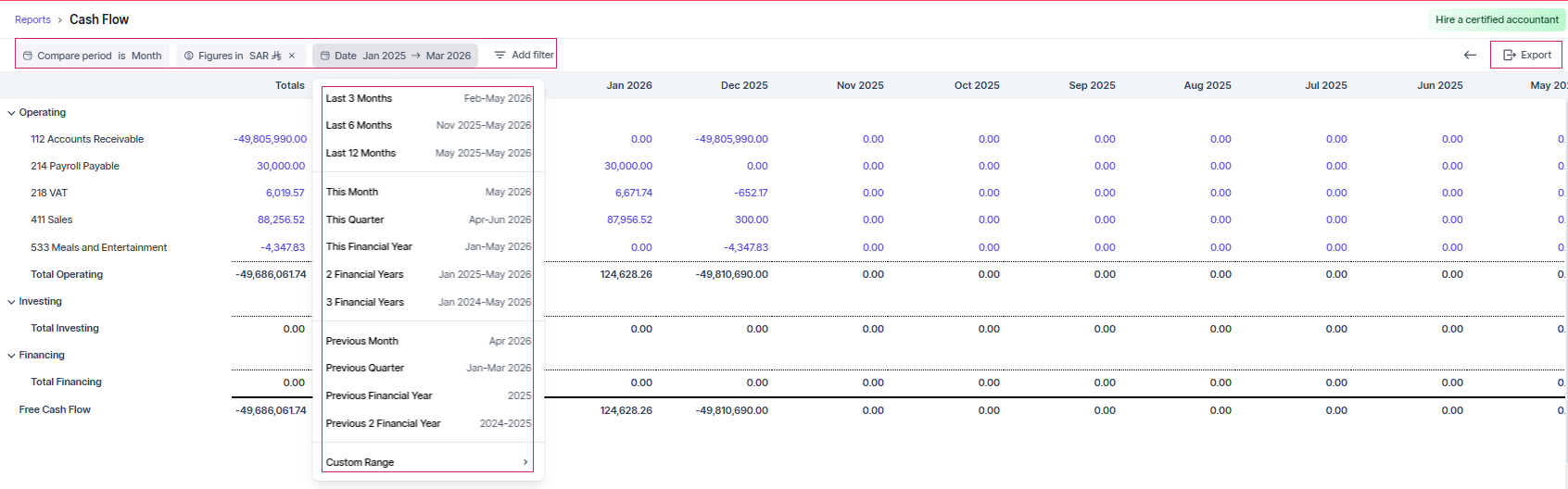Viewport: 1568px width, 489px height.
Task: Click the calendar icon in Date filter
Action: 325,56
